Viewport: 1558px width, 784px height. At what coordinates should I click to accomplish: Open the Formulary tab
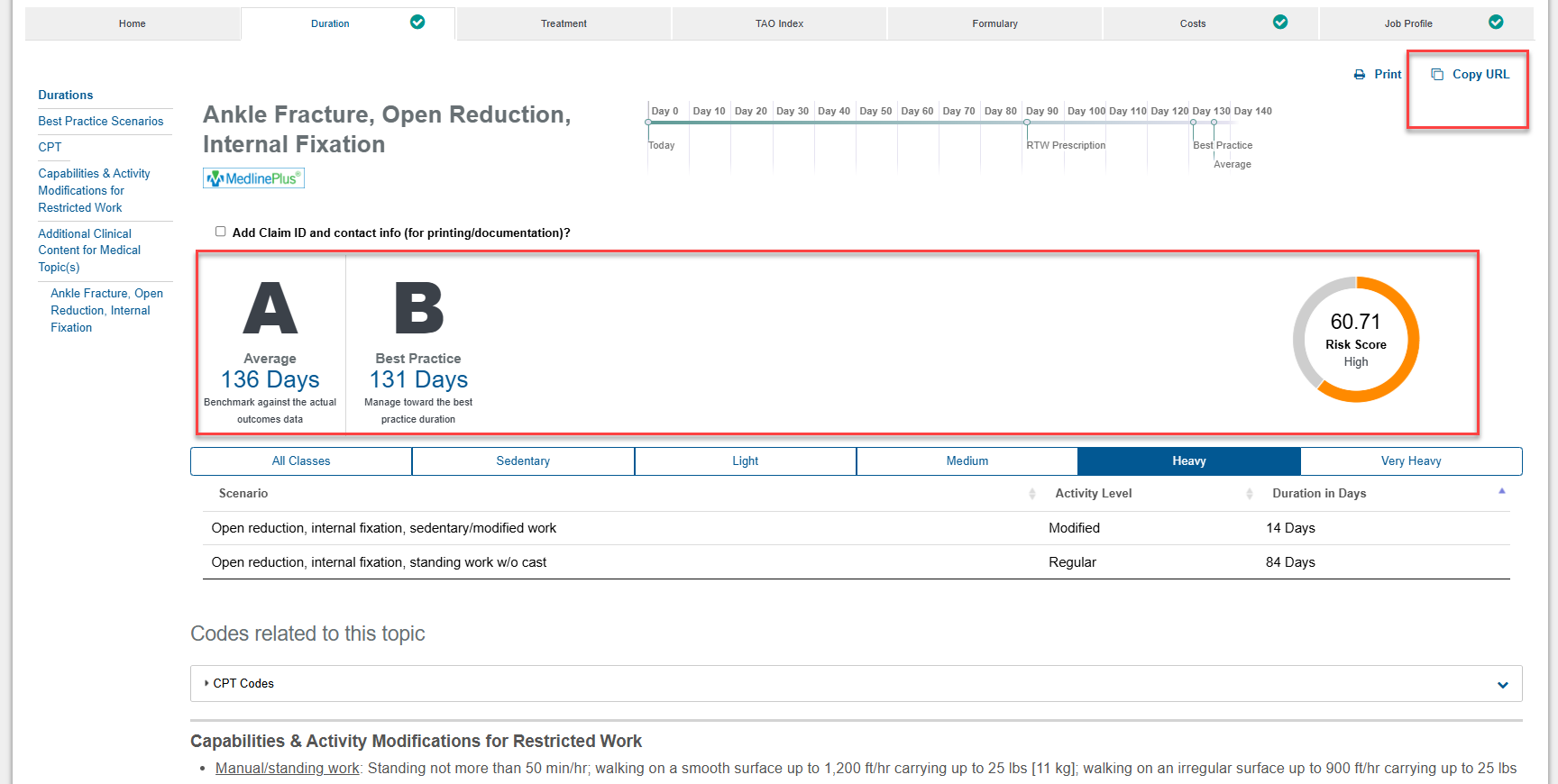pos(994,23)
